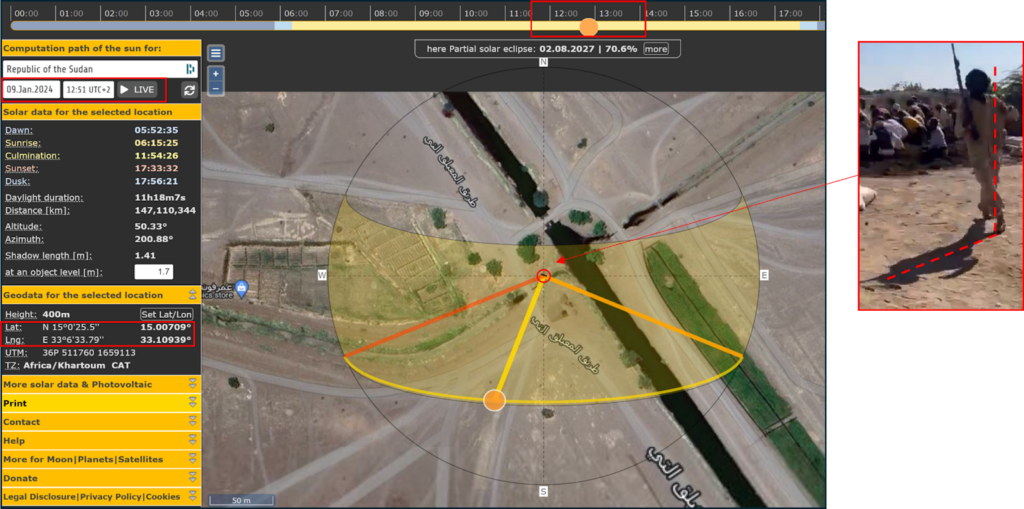Image resolution: width=1024 pixels, height=509 pixels.
Task: Click the sun position marker on the map arc
Action: (x=494, y=401)
